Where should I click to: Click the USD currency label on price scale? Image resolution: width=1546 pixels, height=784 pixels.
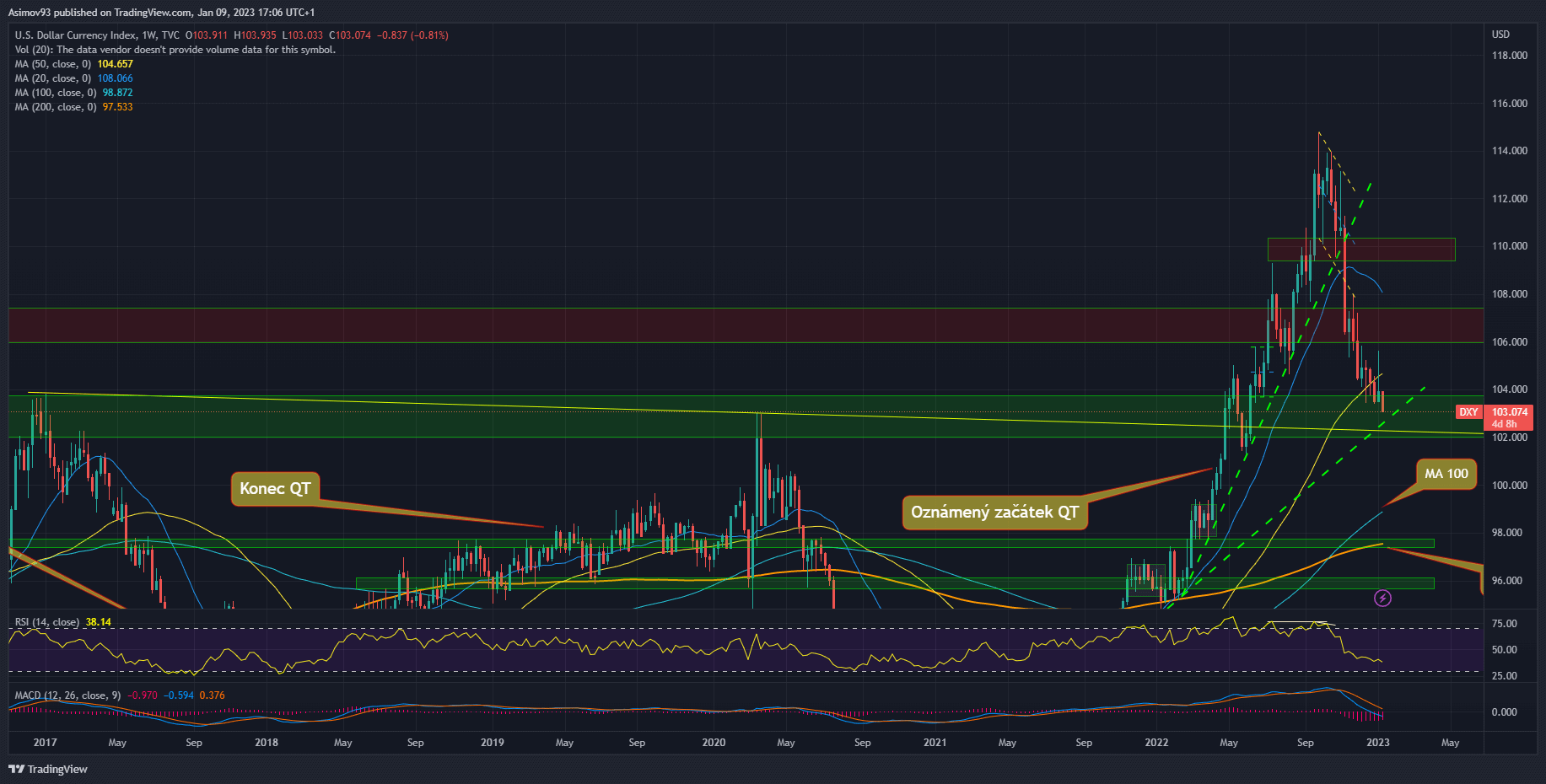[1500, 35]
